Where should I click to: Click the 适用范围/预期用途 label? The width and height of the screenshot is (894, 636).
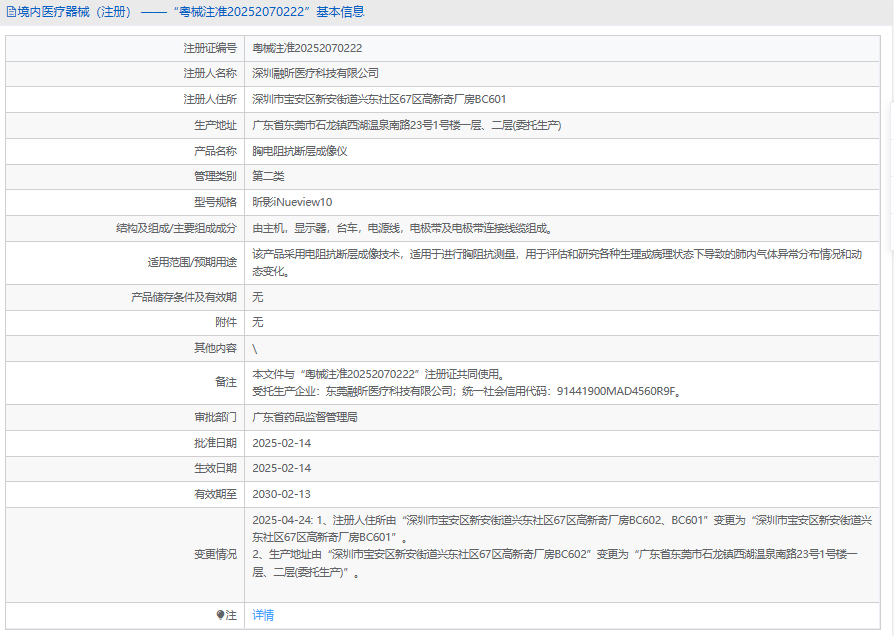coord(192,262)
